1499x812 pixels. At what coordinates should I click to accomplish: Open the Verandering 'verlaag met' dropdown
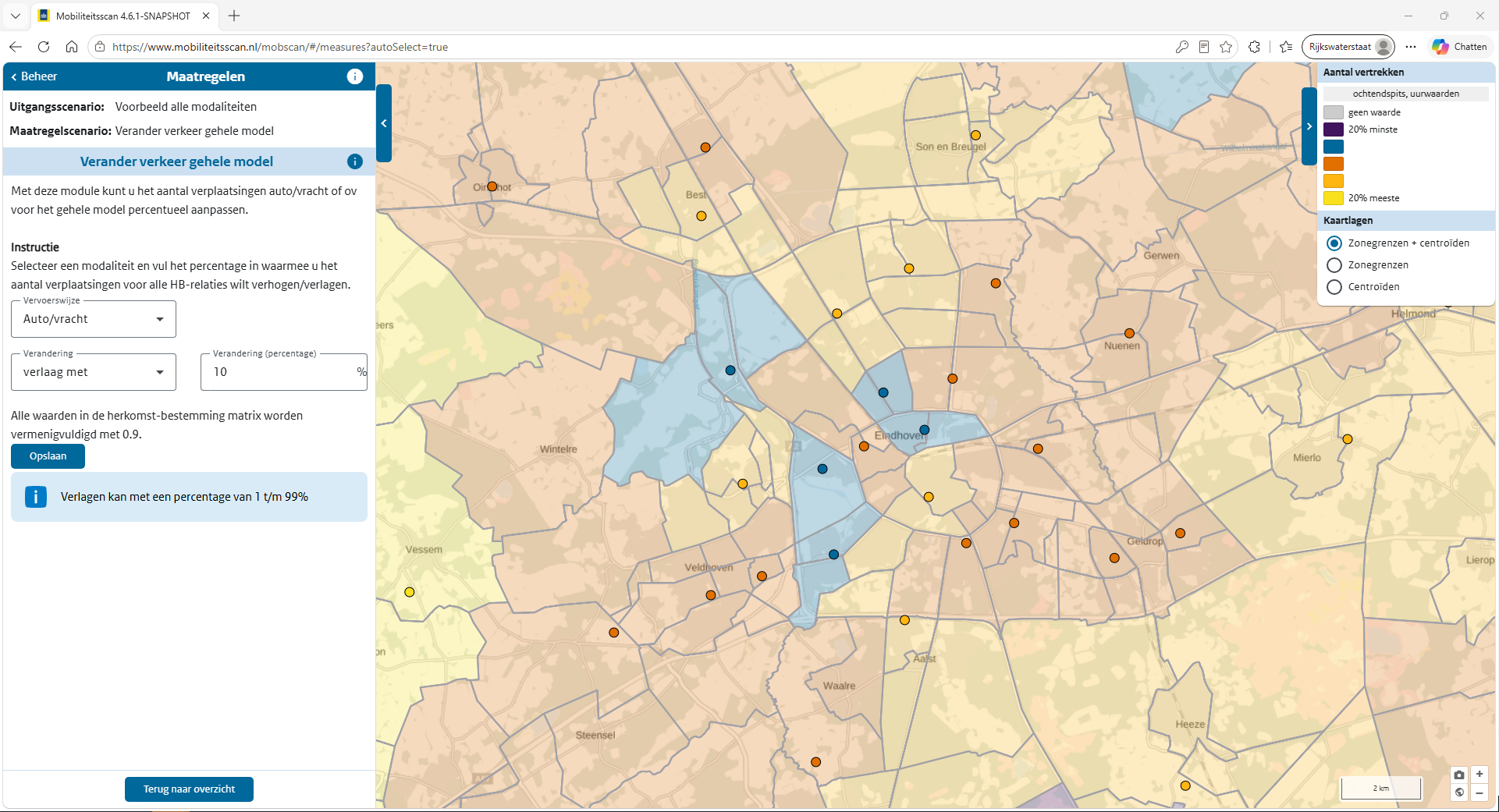94,372
